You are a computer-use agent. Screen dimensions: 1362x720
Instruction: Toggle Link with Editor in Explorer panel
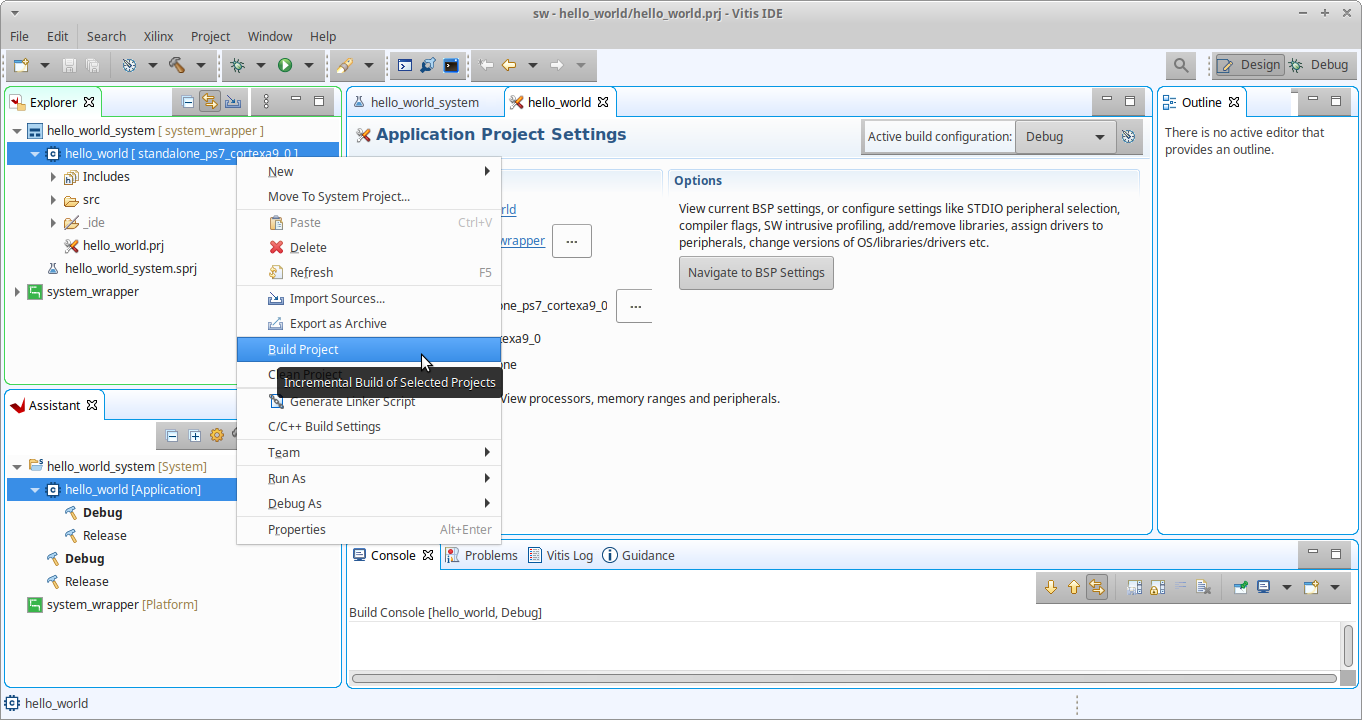pyautogui.click(x=210, y=101)
